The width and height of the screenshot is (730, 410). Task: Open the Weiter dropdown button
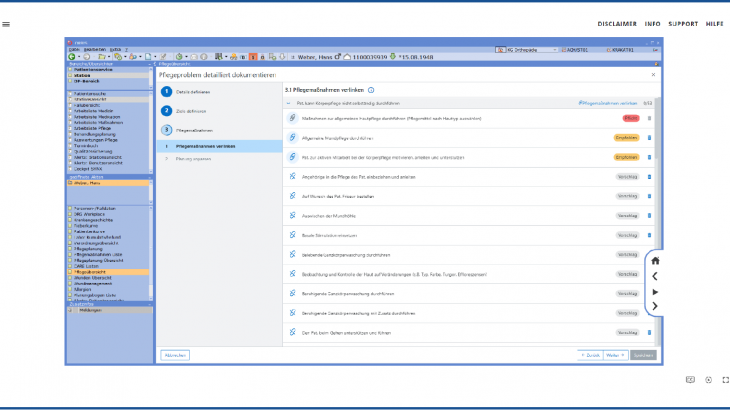click(616, 354)
